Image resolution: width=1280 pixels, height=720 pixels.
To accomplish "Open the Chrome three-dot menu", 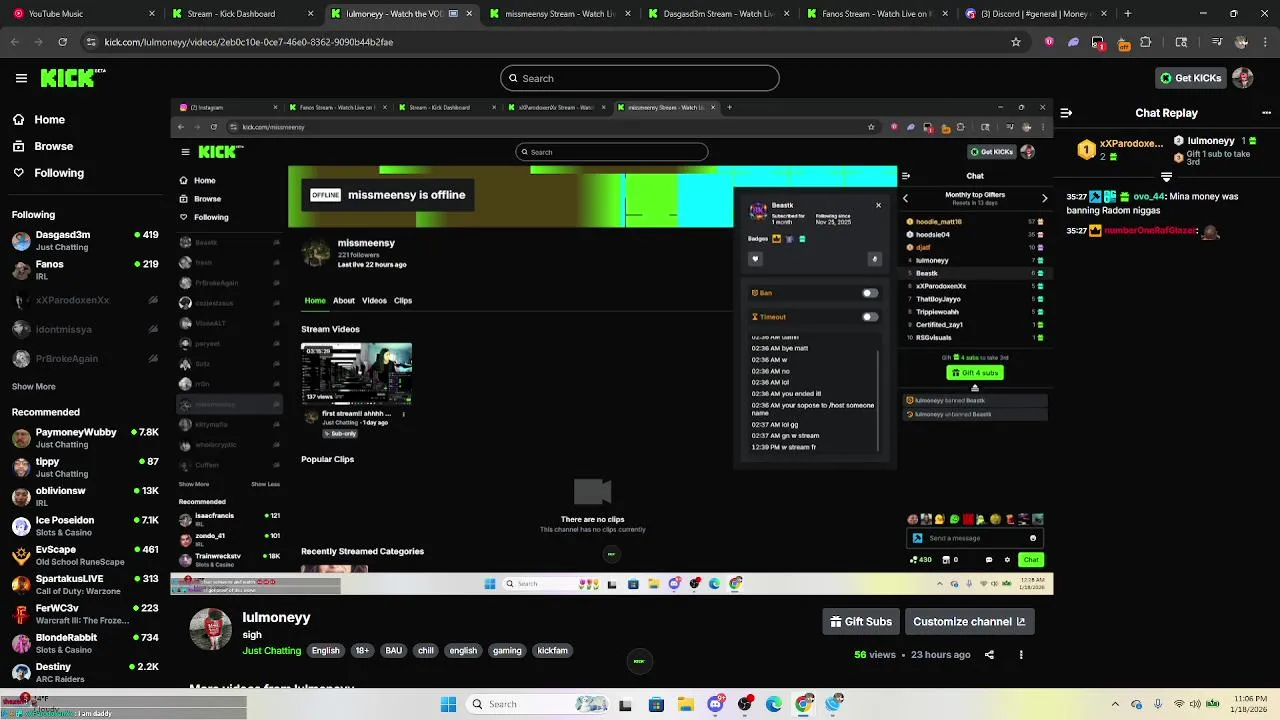I will point(1265,42).
